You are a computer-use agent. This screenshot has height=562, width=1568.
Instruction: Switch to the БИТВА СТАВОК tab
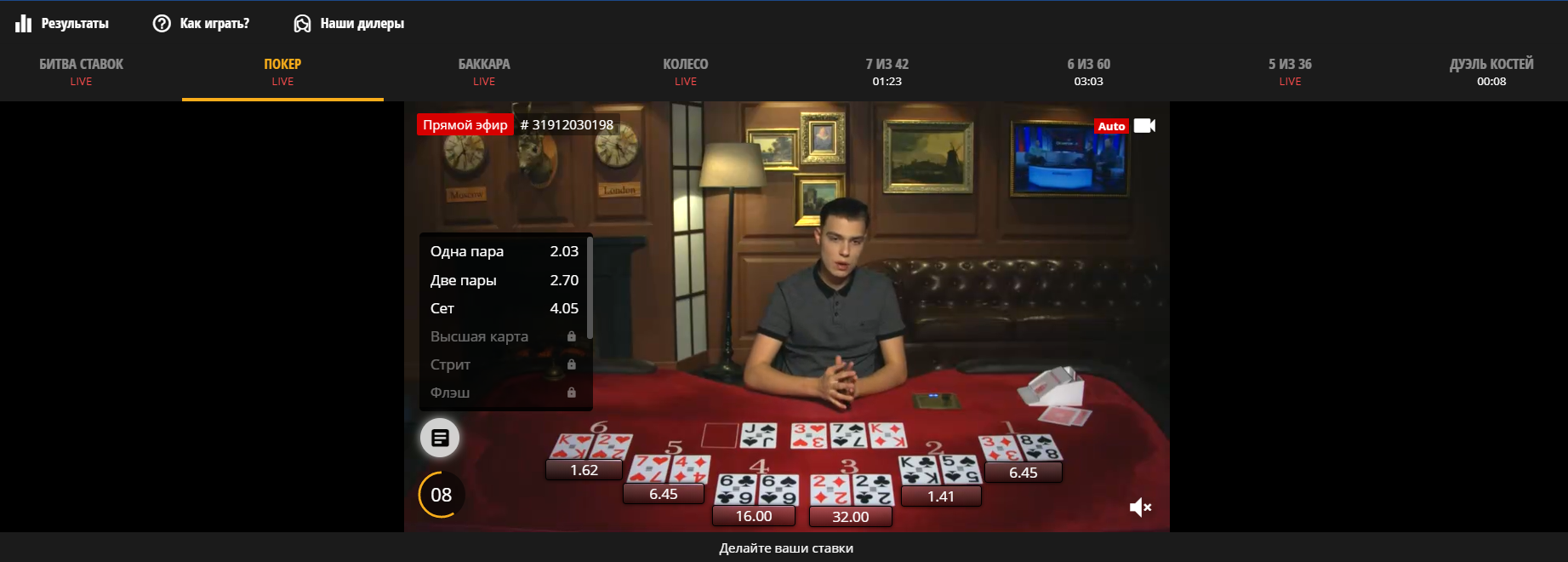81,72
